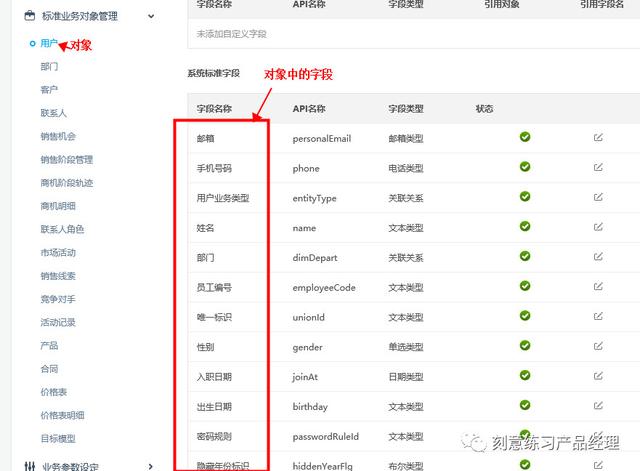Click the 唯一标识 field name cell
Image resolution: width=640 pixels, height=471 pixels.
(x=214, y=317)
